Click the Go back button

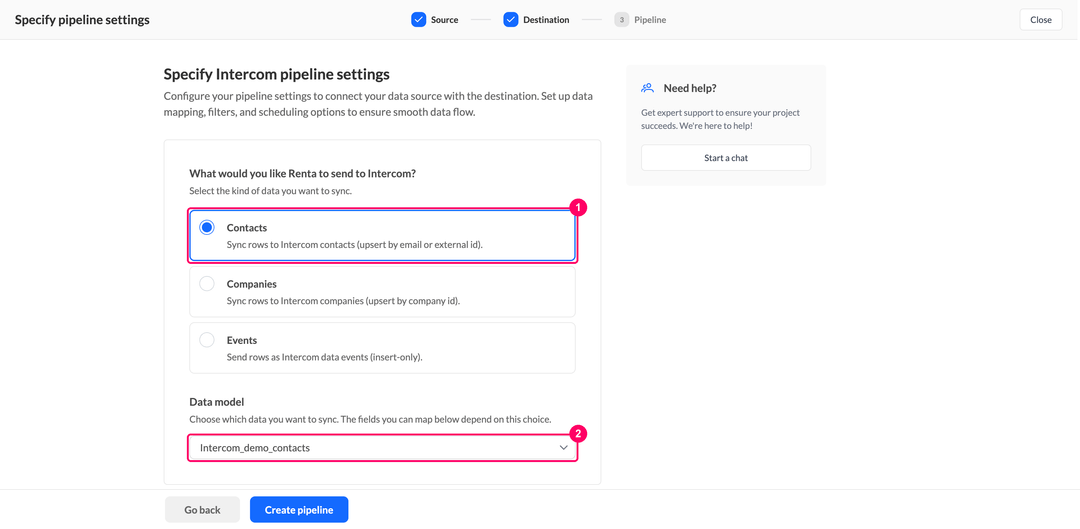[202, 510]
